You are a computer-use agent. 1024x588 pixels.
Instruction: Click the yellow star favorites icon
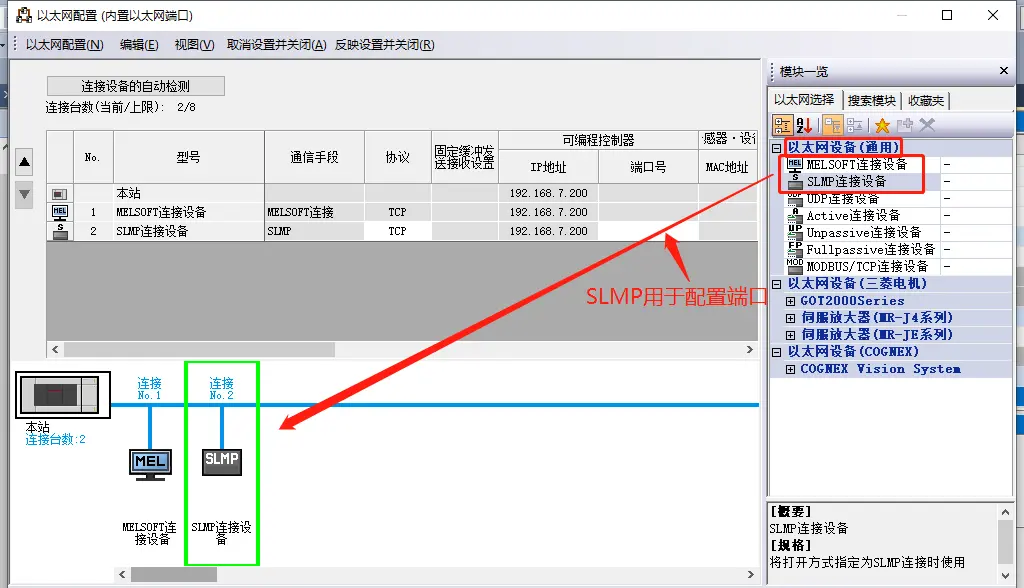pyautogui.click(x=882, y=125)
